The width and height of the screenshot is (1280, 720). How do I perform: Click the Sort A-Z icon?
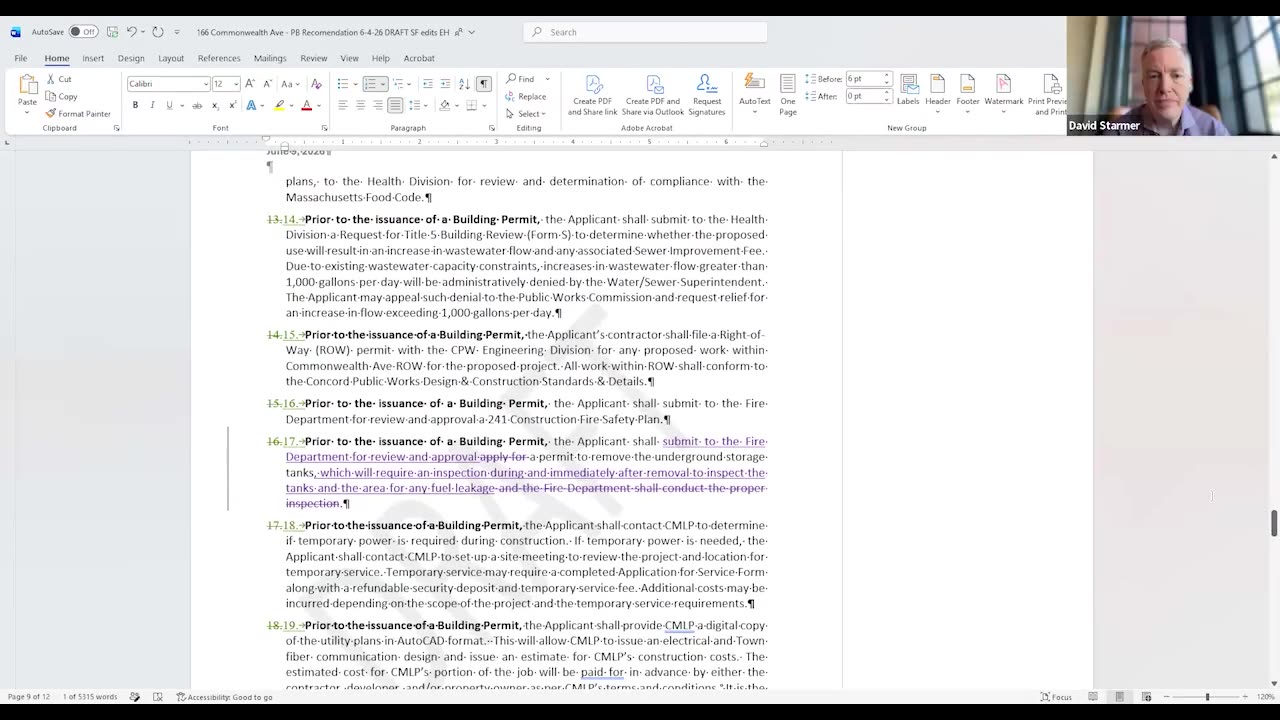click(464, 84)
